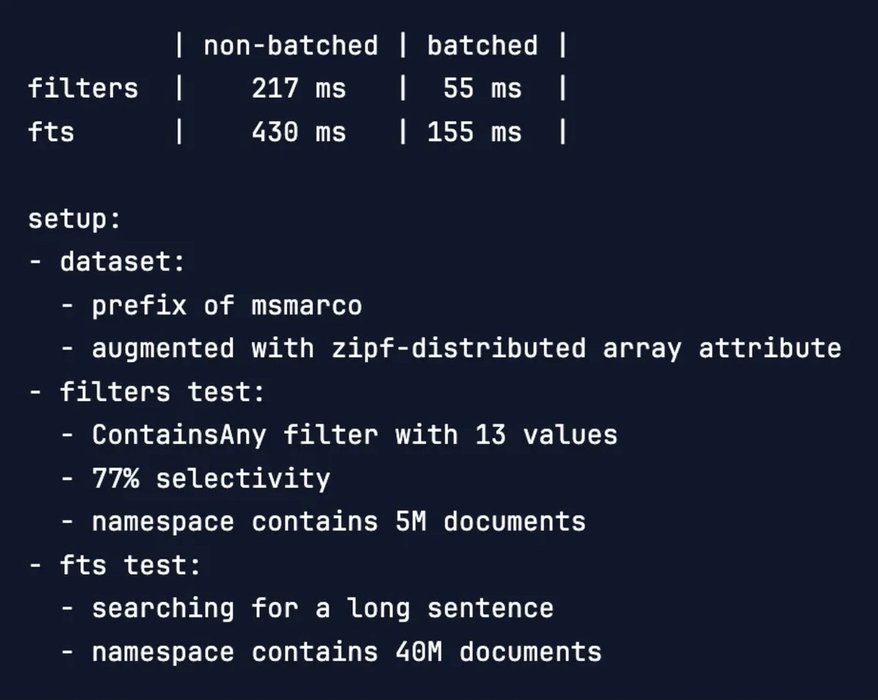Click the "40M documents" text
The width and height of the screenshot is (878, 700).
click(498, 652)
